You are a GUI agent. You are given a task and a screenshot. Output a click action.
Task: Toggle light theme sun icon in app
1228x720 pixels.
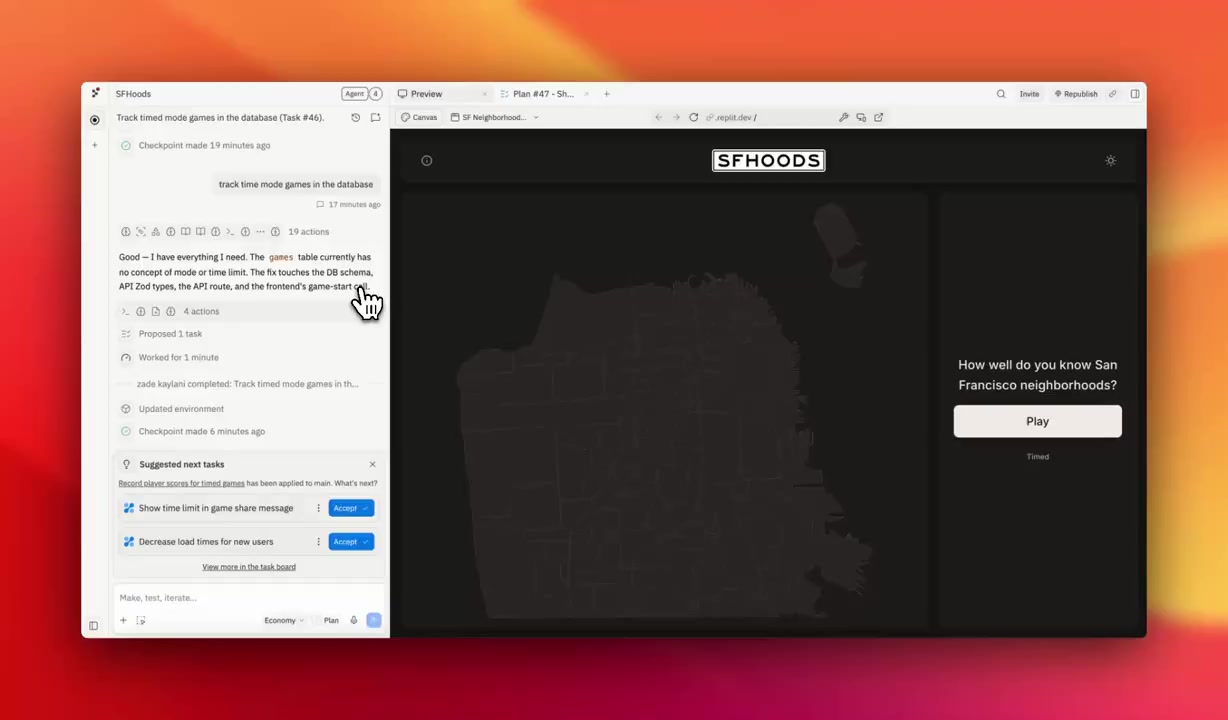(x=1110, y=160)
